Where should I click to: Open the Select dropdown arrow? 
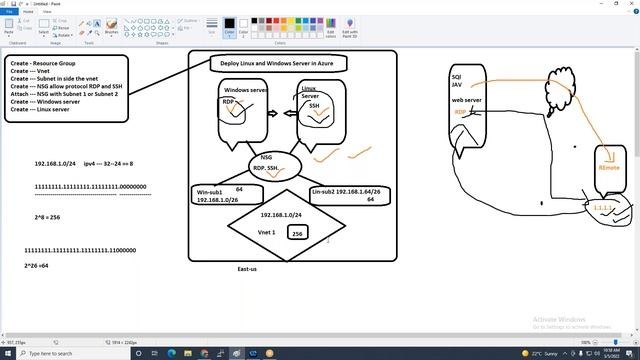[x=44, y=36]
